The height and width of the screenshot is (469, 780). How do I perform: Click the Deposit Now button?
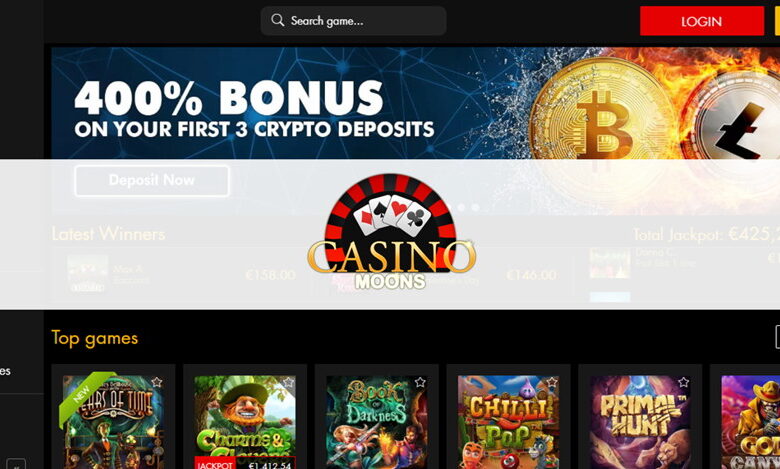[x=152, y=181]
